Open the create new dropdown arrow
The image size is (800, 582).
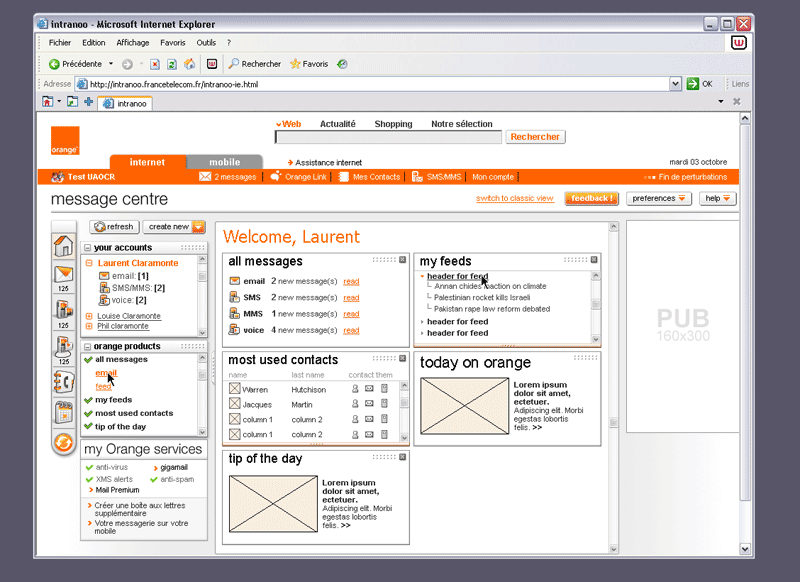pyautogui.click(x=198, y=227)
